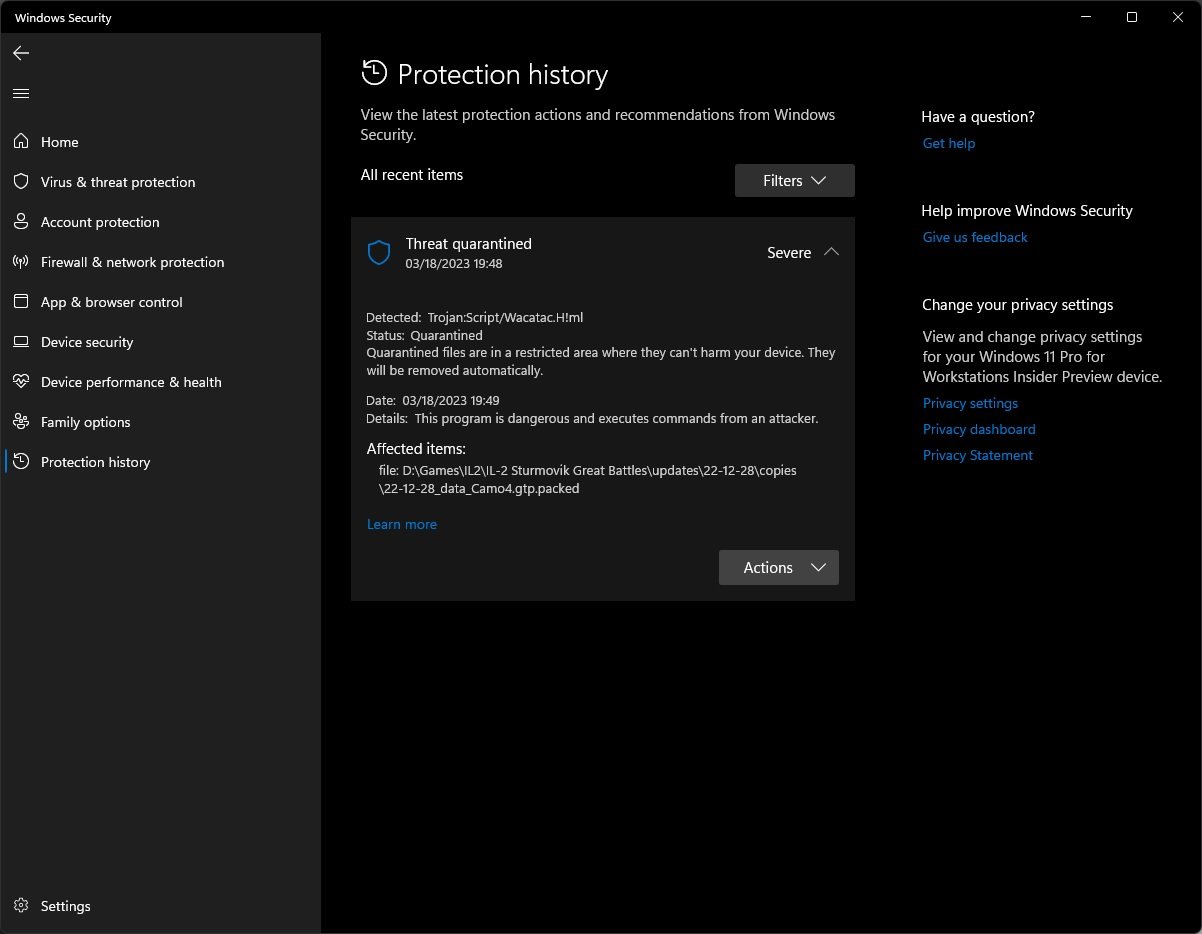1202x934 pixels.
Task: Click the Status: Quarantined line
Action: point(425,335)
